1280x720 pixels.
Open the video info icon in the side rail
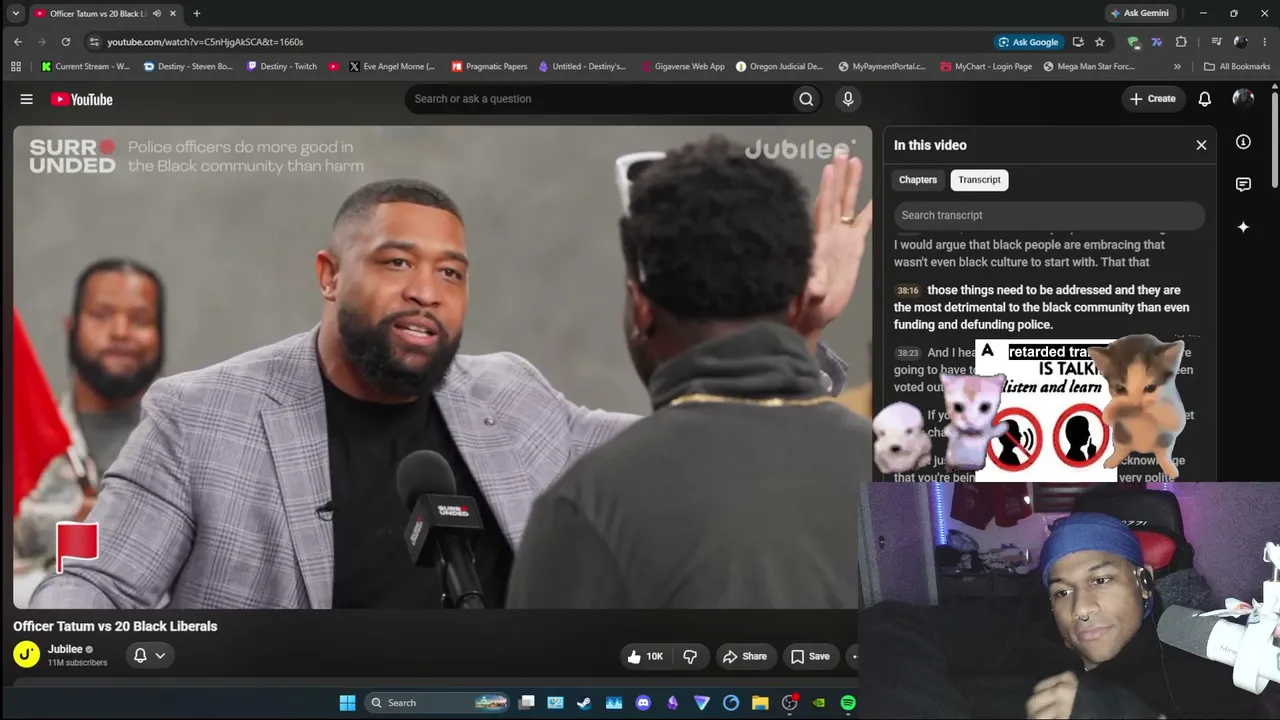pos(1243,142)
